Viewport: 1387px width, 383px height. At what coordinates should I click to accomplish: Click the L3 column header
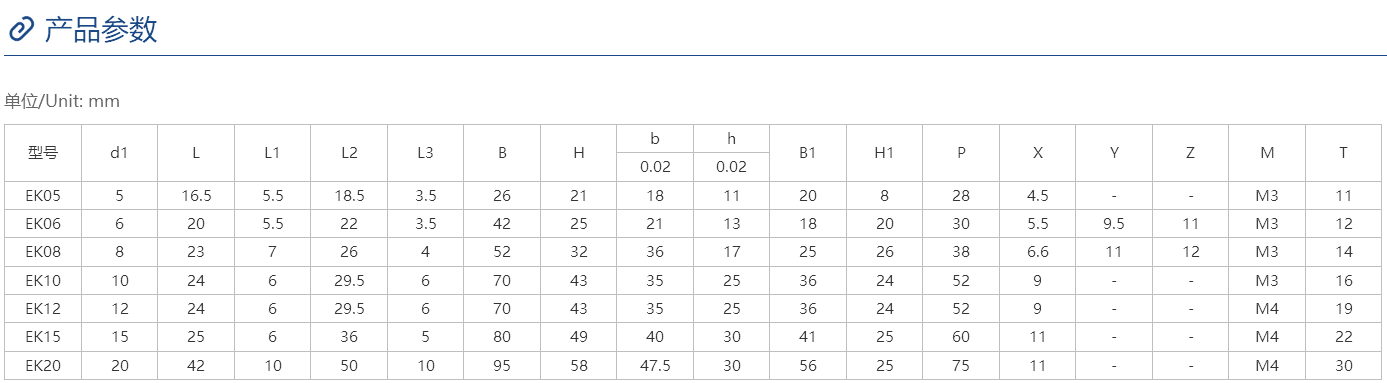425,153
